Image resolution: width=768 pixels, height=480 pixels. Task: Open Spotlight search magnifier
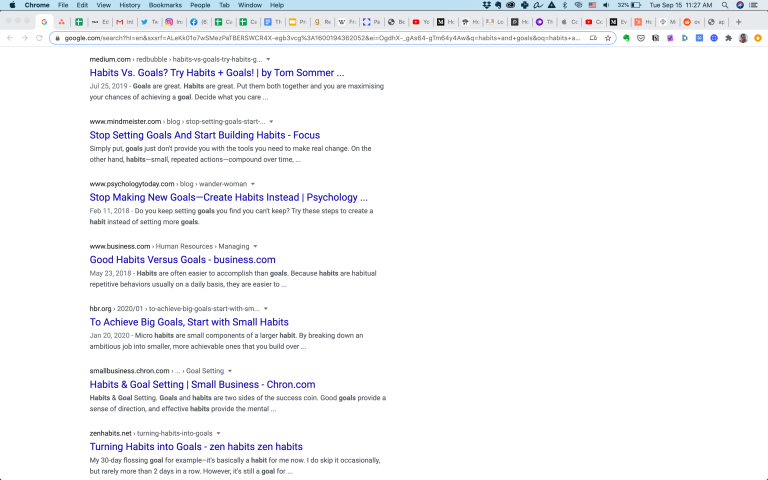click(725, 5)
